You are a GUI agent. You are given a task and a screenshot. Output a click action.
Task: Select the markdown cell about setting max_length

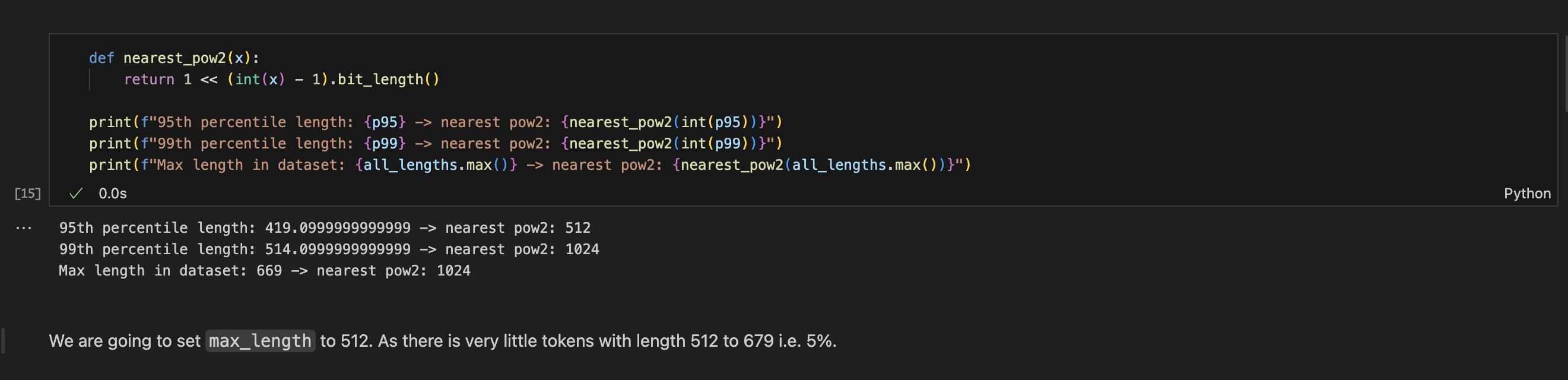[548, 341]
